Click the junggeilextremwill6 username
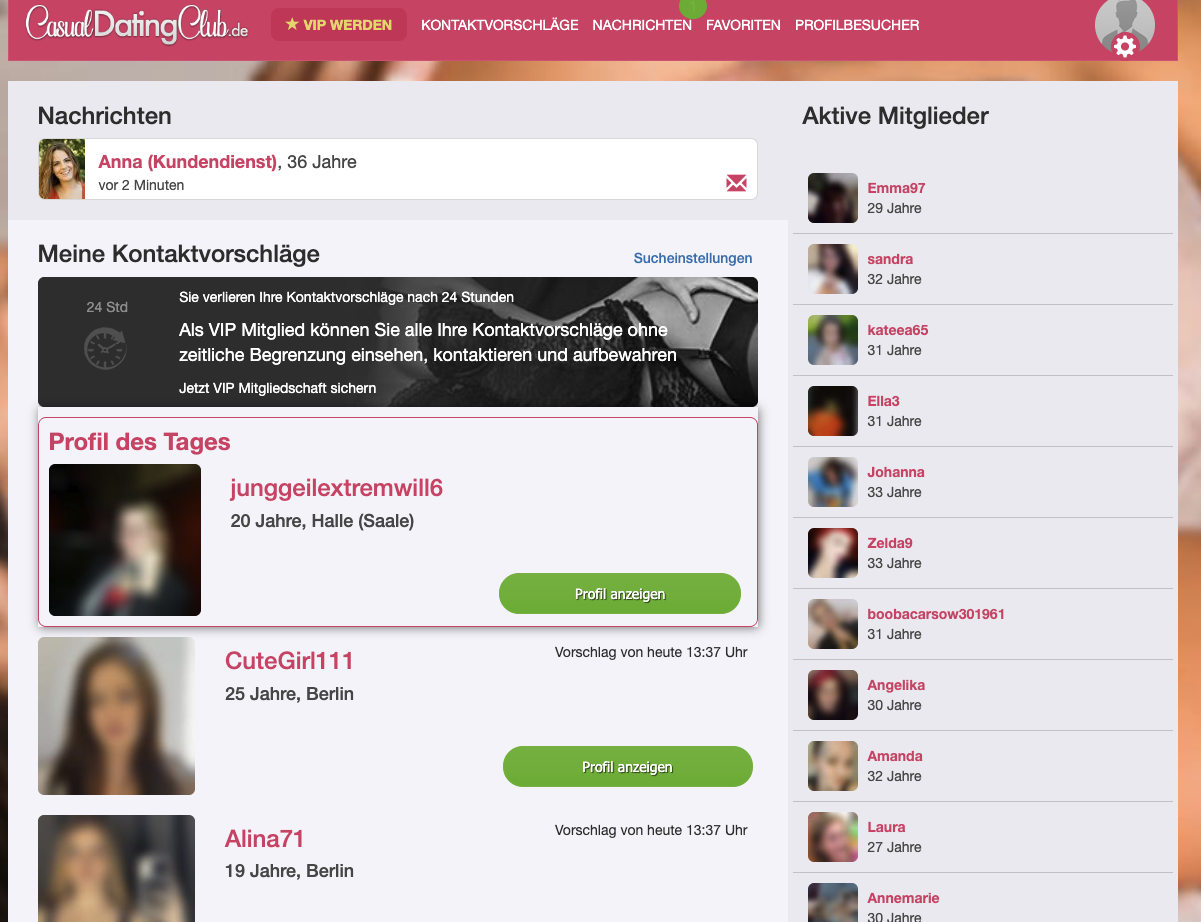 [x=336, y=488]
